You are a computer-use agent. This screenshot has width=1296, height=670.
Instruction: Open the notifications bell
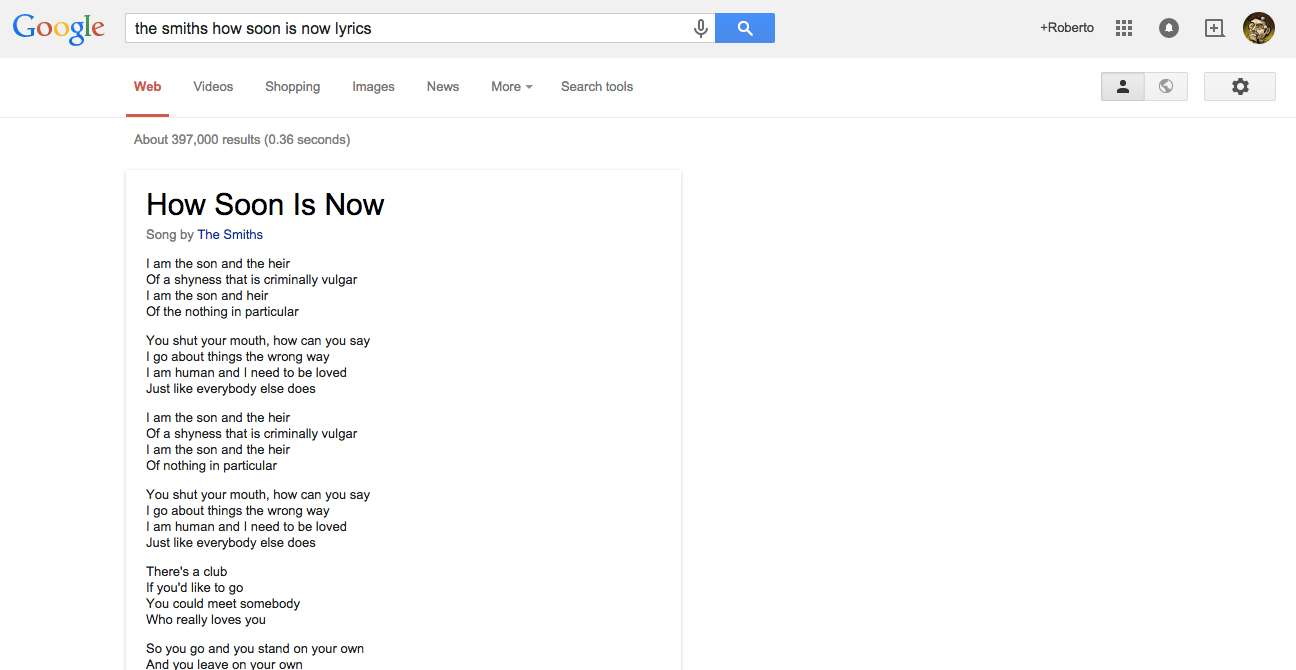pos(1168,28)
